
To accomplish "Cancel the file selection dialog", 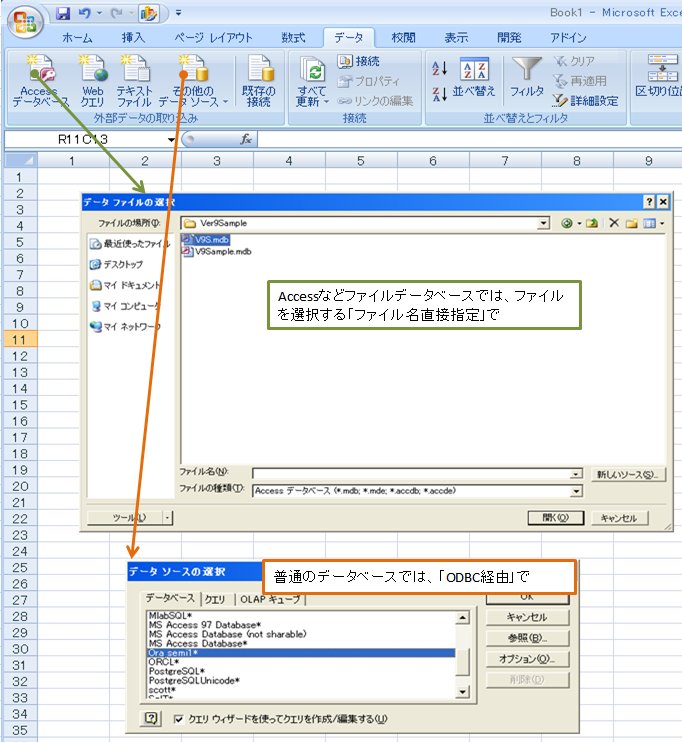I will (619, 518).
